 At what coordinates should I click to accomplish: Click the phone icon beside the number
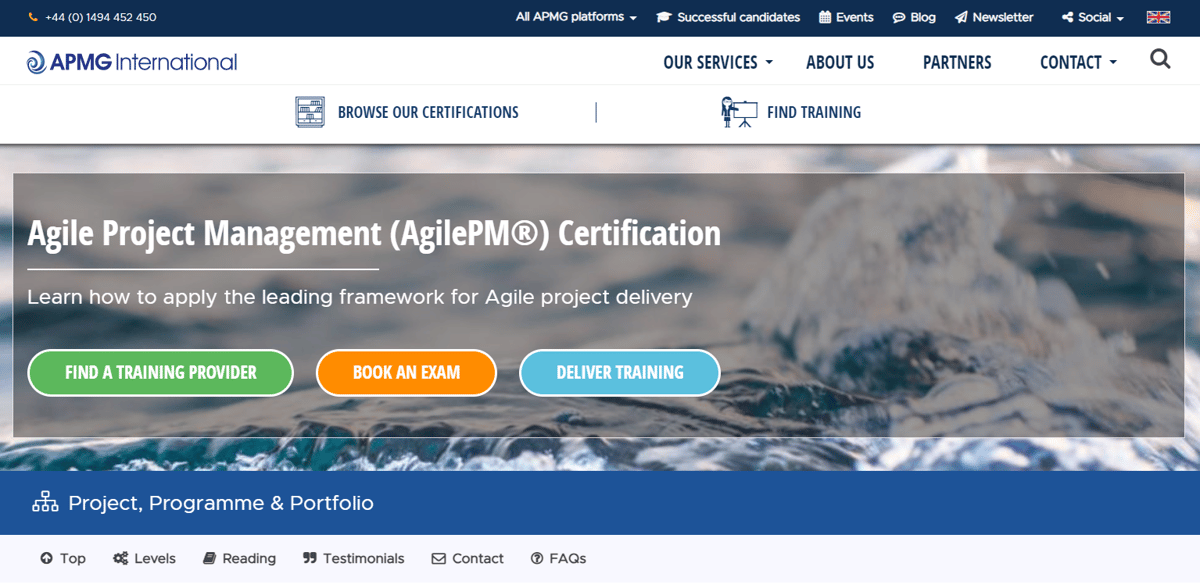pos(33,17)
